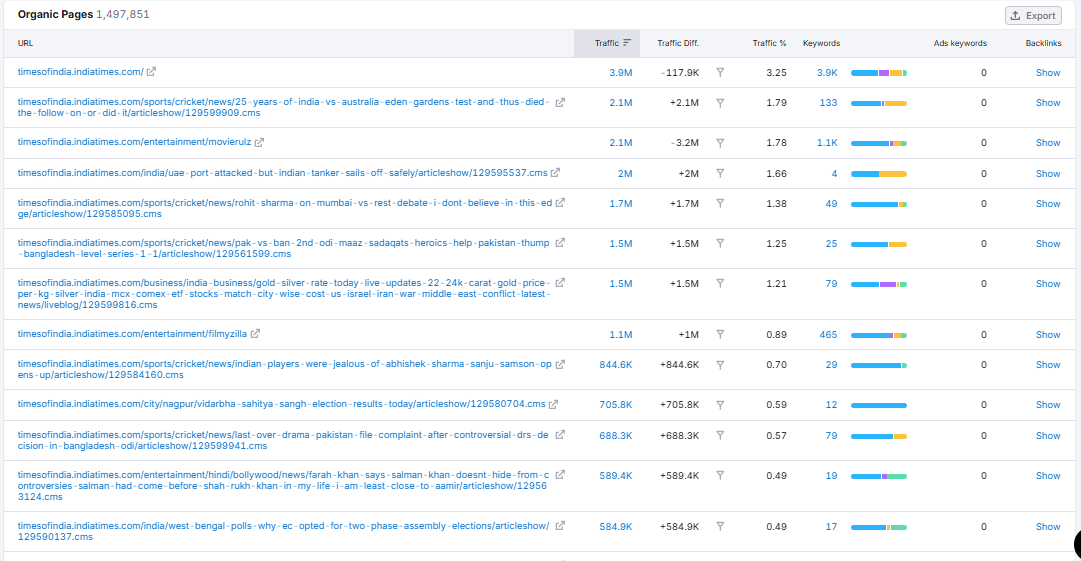Open homepage URL external link icon
Image resolution: width=1081 pixels, height=561 pixels.
click(x=152, y=72)
